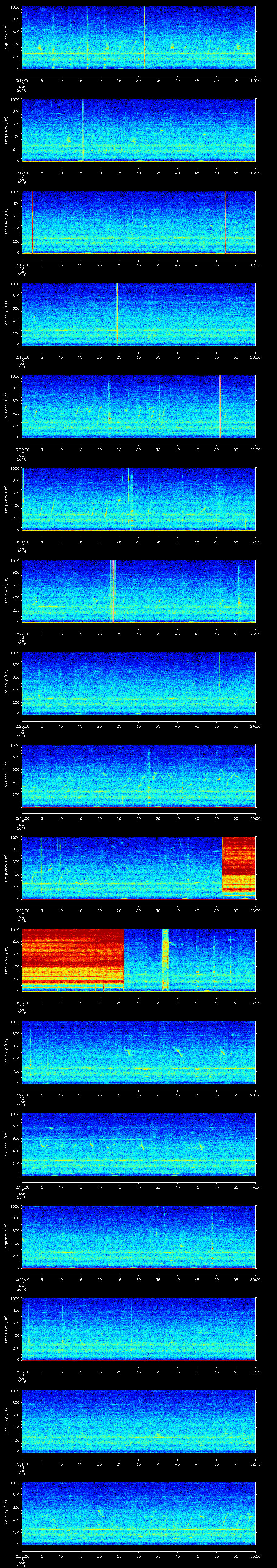Viewport: 277px width, 1568px height.
Task: Select the spectrogram panel starting at 0:28:00
Action: point(139,1144)
